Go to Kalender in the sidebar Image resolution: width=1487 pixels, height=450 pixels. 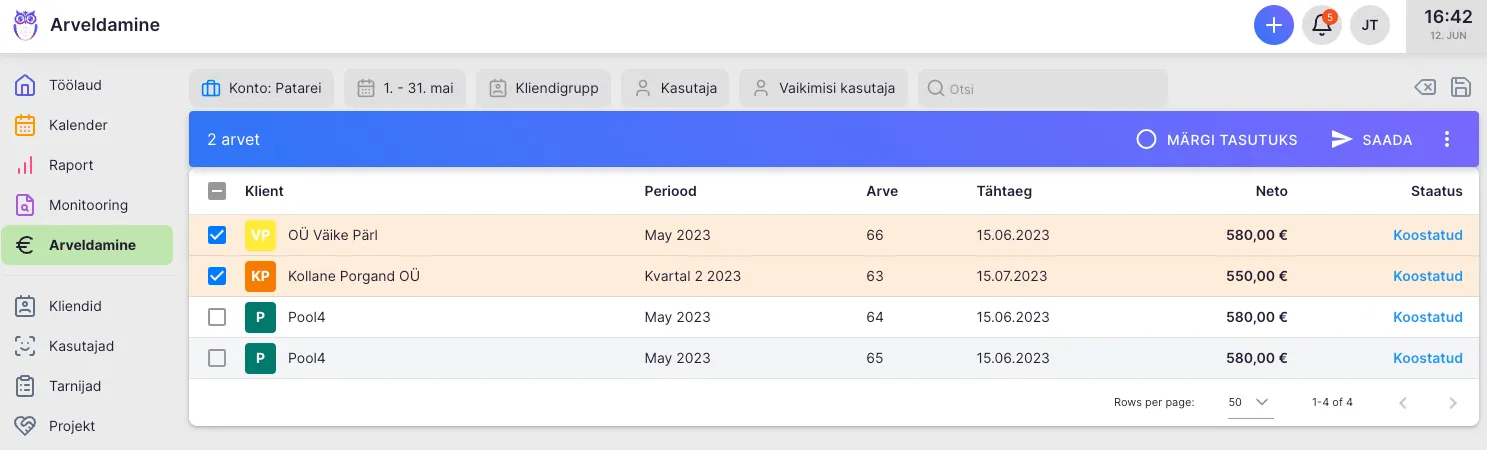(78, 125)
